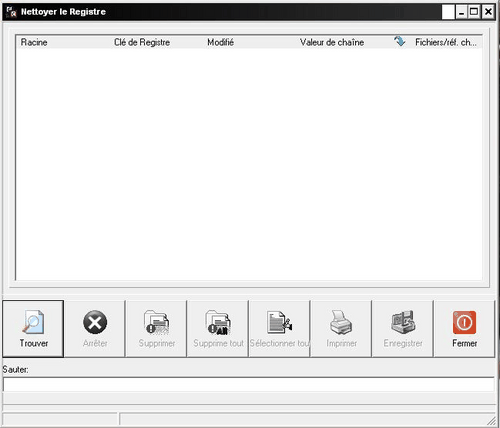500x428 pixels.
Task: Sort by Valeur de chaîne column
Action: tap(332, 42)
